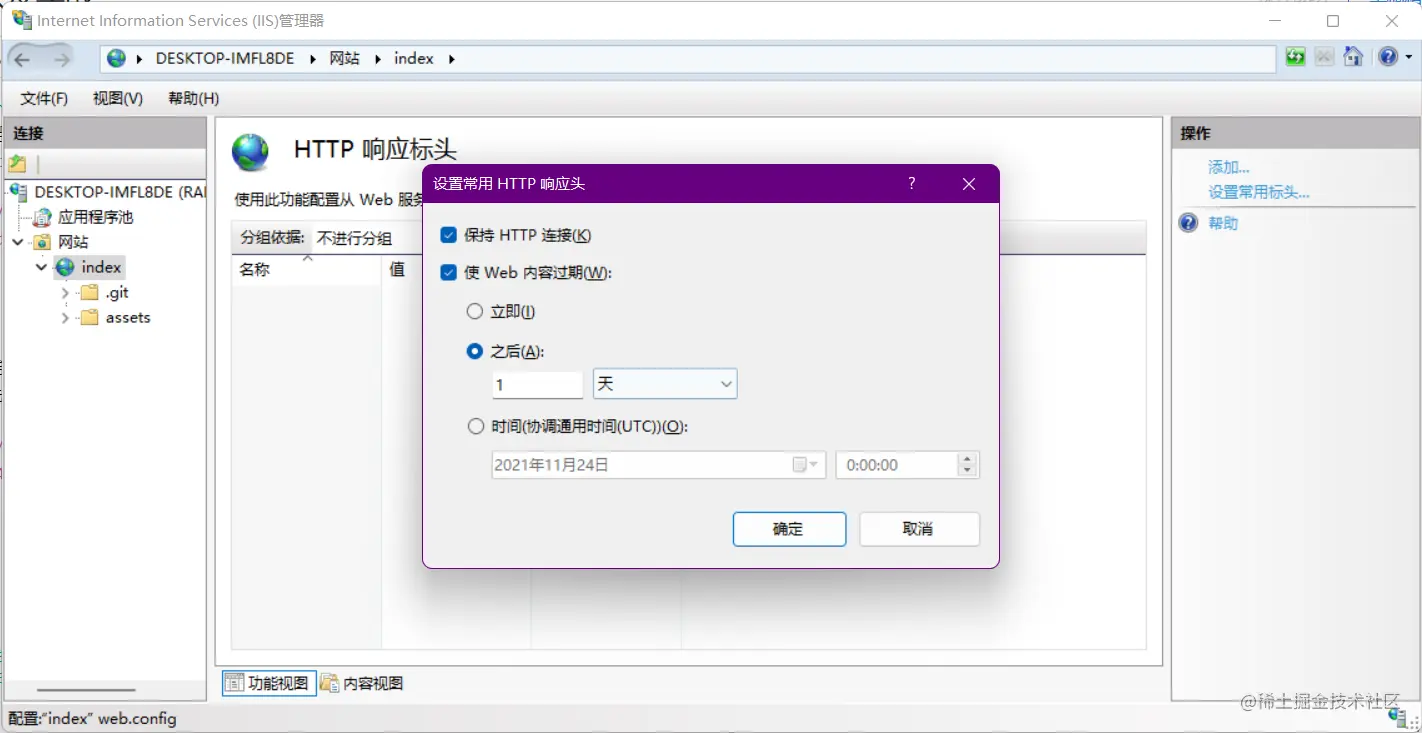Confirm the dialog with 确定
The height and width of the screenshot is (733, 1422).
[x=789, y=529]
